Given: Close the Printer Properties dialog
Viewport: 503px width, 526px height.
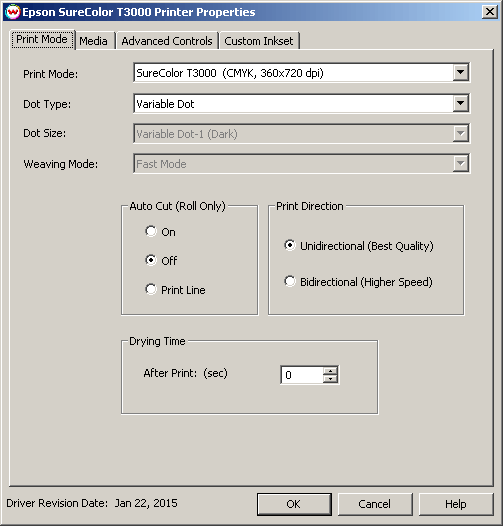Looking at the screenshot, I should [x=490, y=12].
